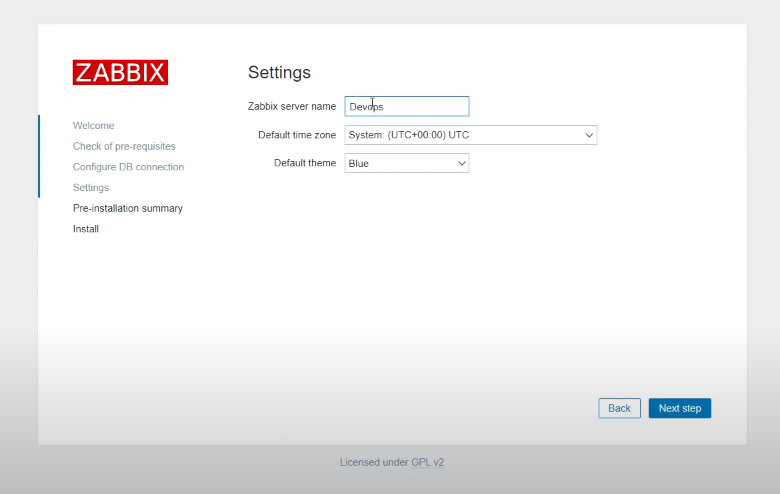Select Check of pre-requisites step
Screen dimensions: 780x494
[x=124, y=146]
